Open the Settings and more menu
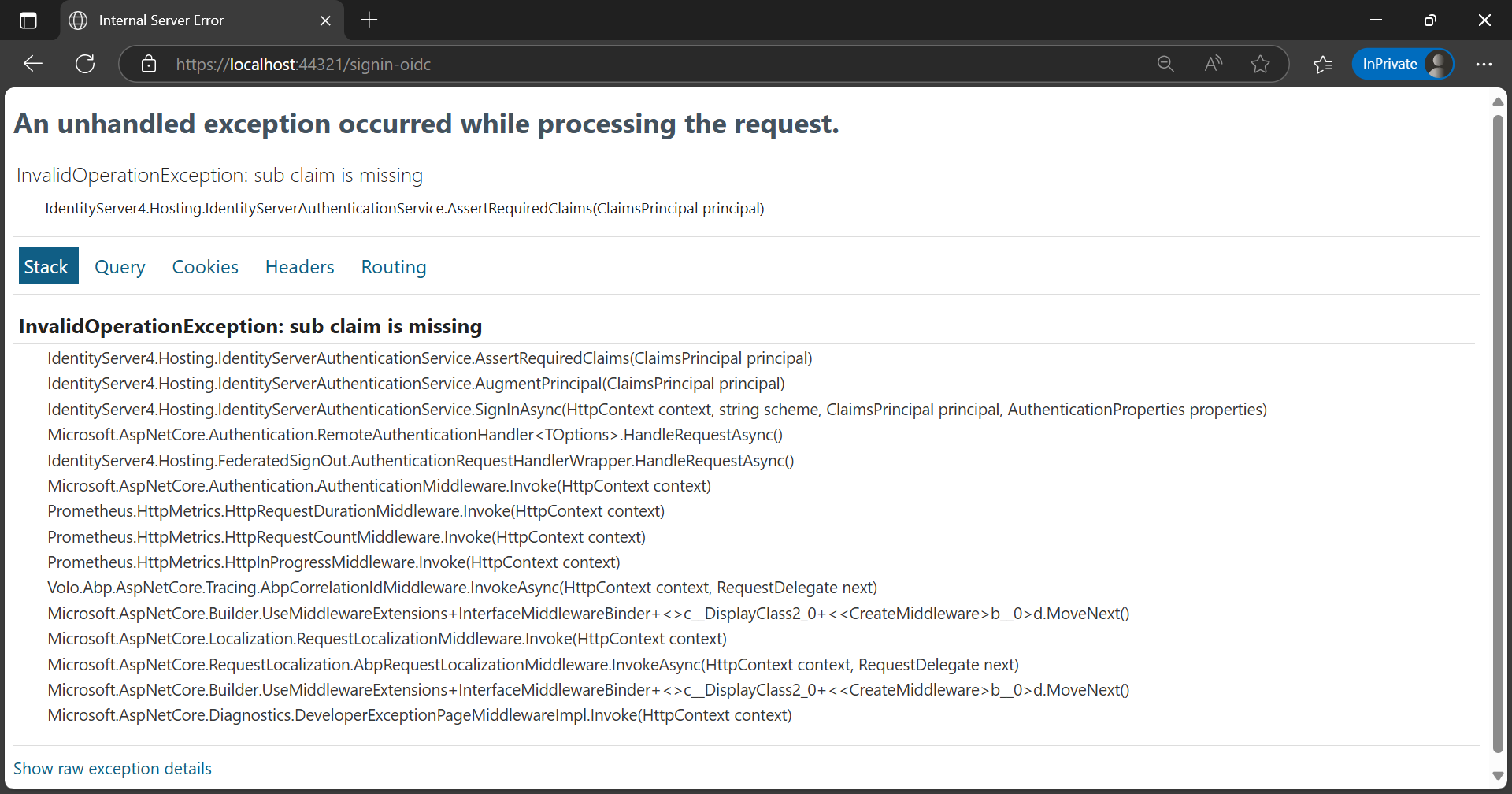The width and height of the screenshot is (1512, 794). (1484, 64)
